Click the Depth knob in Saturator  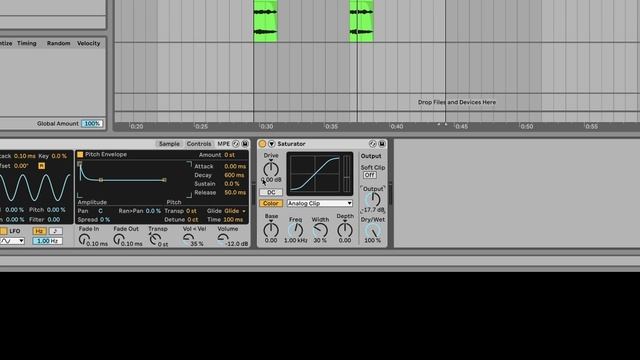click(345, 230)
